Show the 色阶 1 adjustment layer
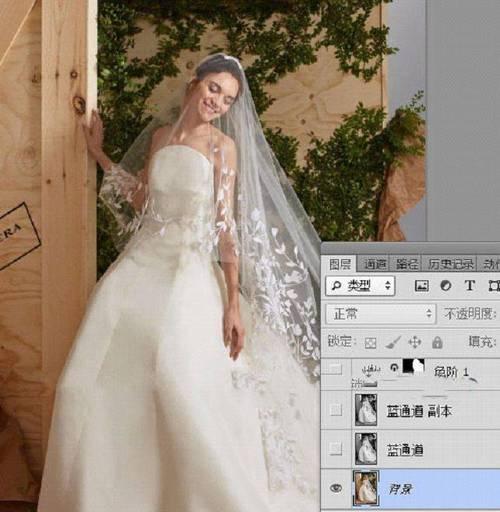Image resolution: width=500 pixels, height=512 pixels. [x=336, y=369]
